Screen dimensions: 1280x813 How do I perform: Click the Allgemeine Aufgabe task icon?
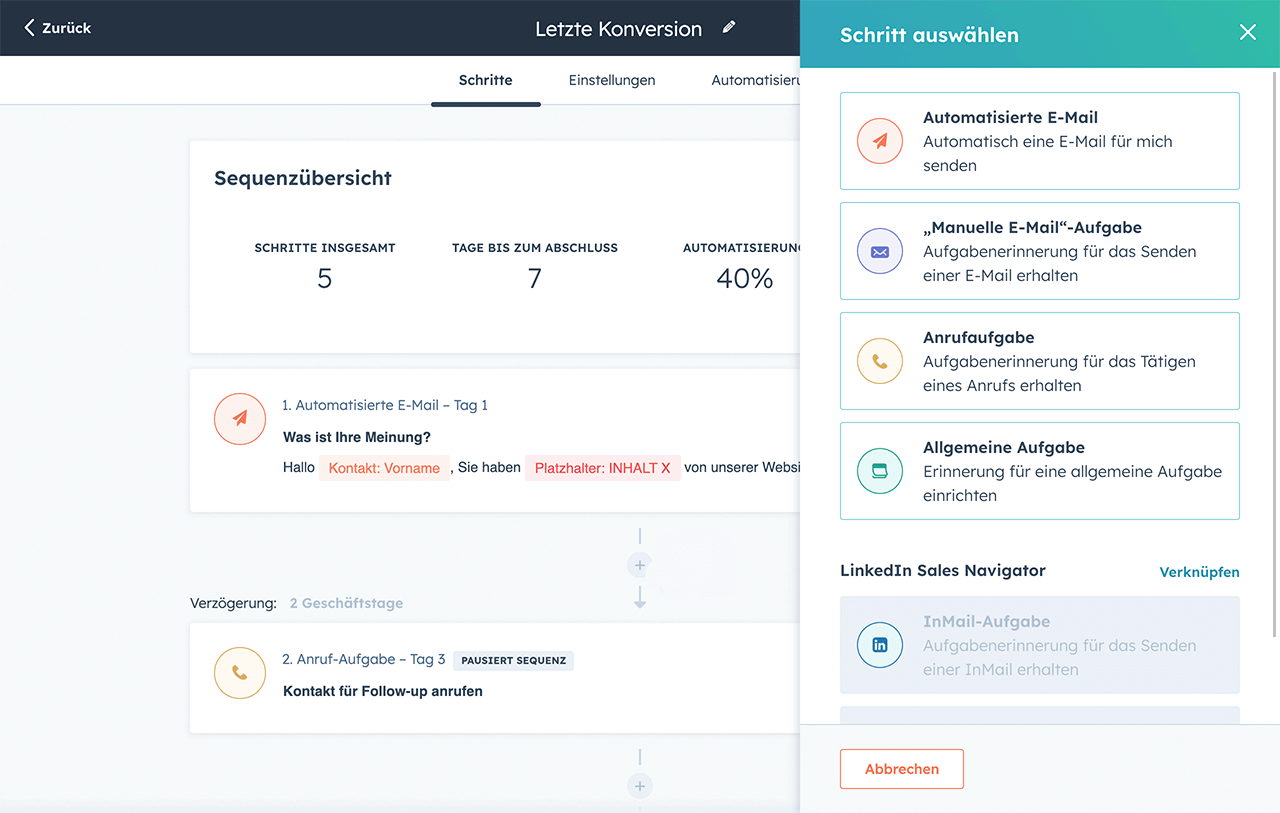point(880,471)
